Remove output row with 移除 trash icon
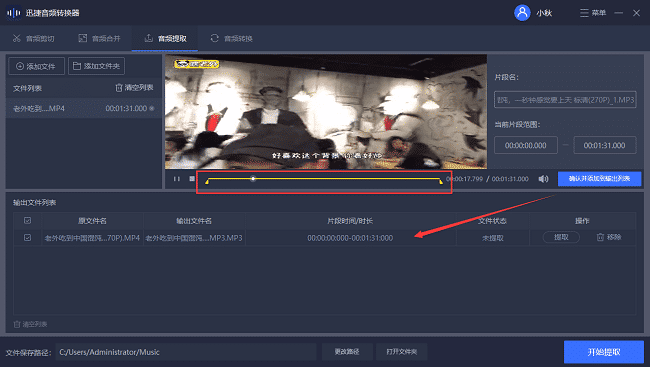The height and width of the screenshot is (367, 650). (600, 237)
